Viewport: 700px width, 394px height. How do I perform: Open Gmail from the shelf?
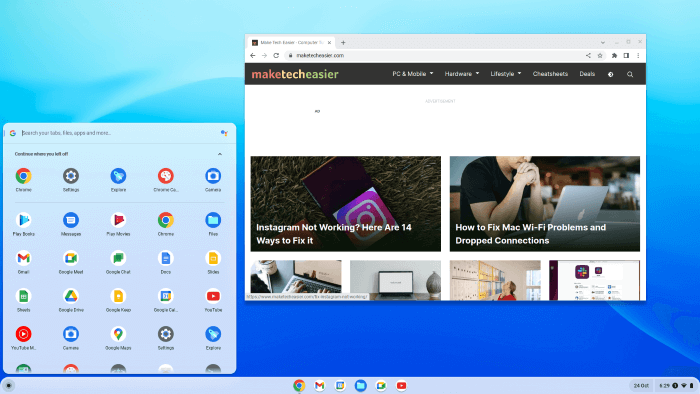point(320,386)
